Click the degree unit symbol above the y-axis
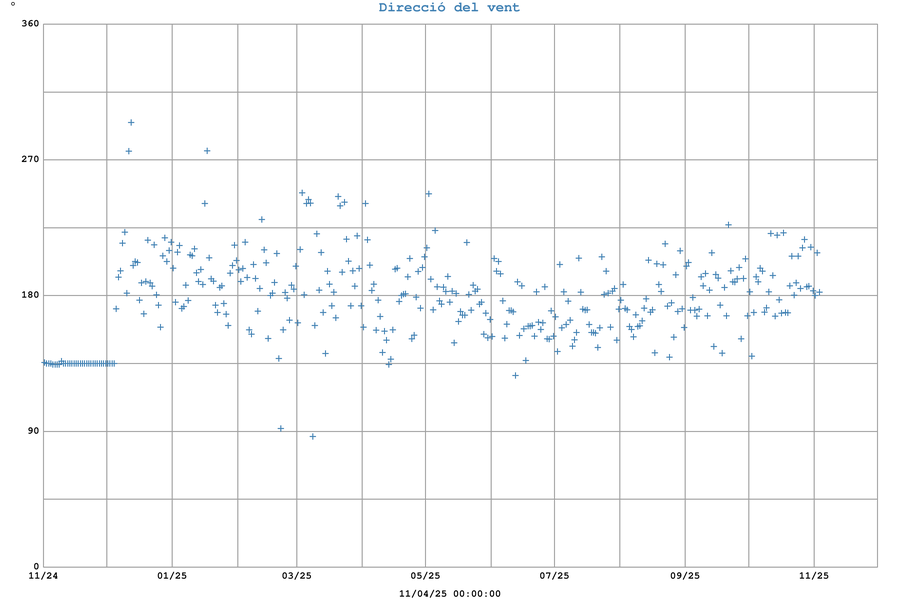The height and width of the screenshot is (600, 900). click(13, 6)
